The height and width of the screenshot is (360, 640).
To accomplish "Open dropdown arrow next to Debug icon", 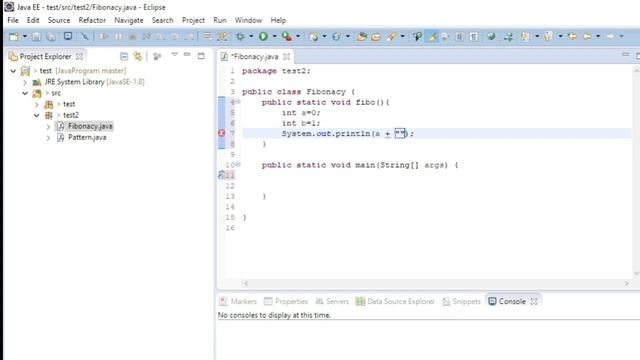I will [251, 36].
